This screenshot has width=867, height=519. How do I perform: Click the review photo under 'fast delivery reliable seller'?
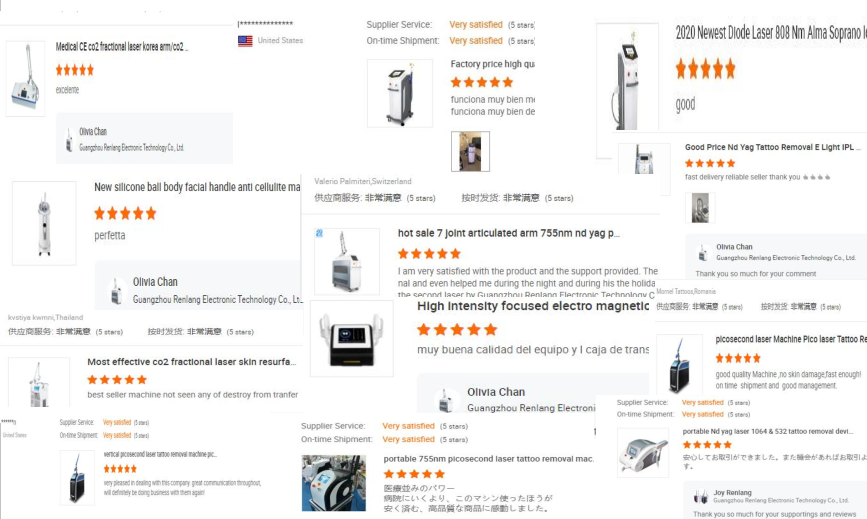pos(700,208)
